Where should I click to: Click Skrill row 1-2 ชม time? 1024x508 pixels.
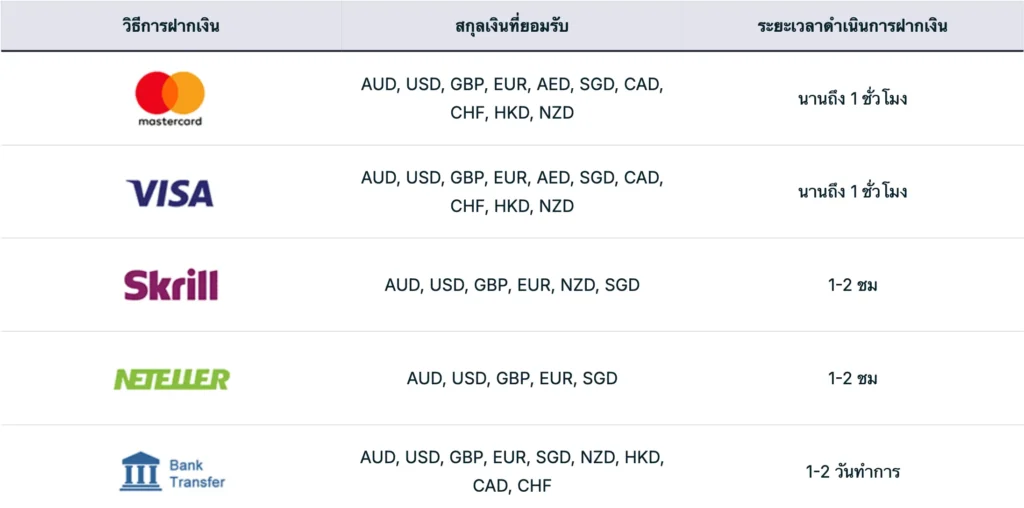coord(852,285)
